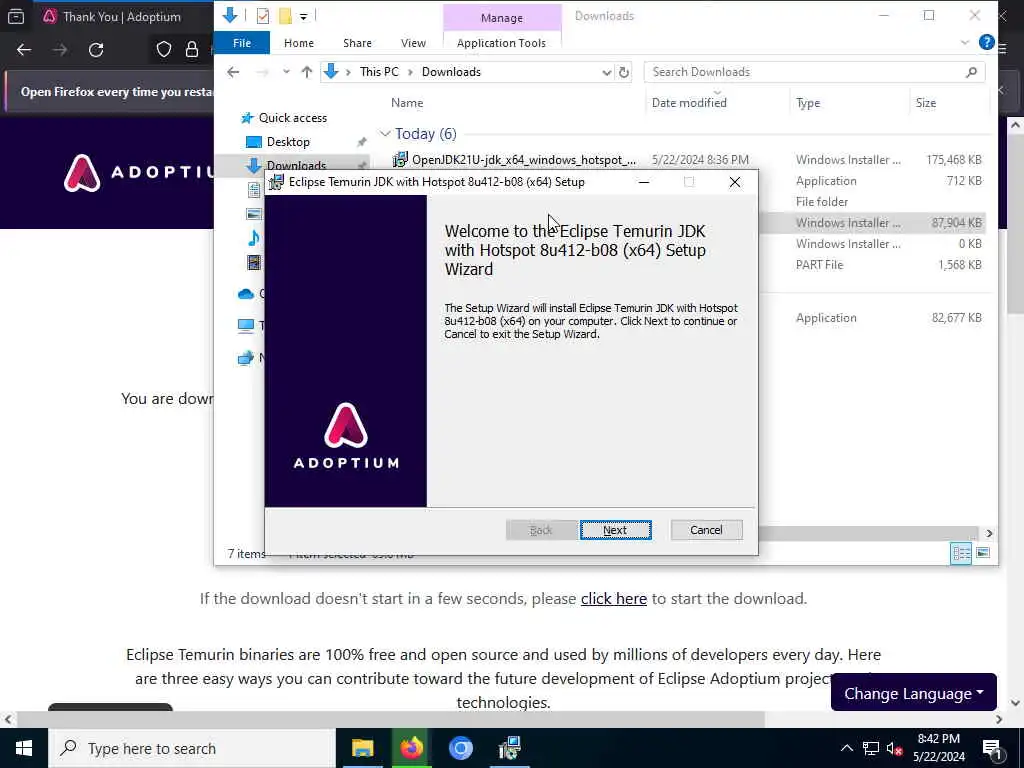Click the Firefox page horizontal scrollbar
The height and width of the screenshot is (768, 1024).
(390, 720)
